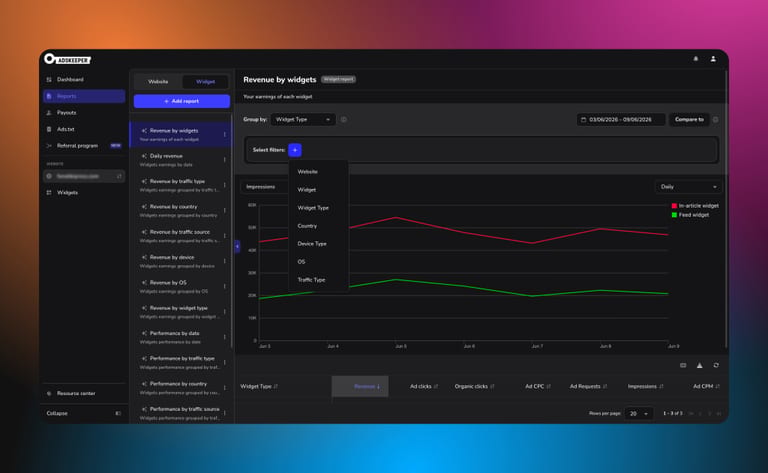Click the blue plus filter button
The image size is (768, 473).
(295, 150)
